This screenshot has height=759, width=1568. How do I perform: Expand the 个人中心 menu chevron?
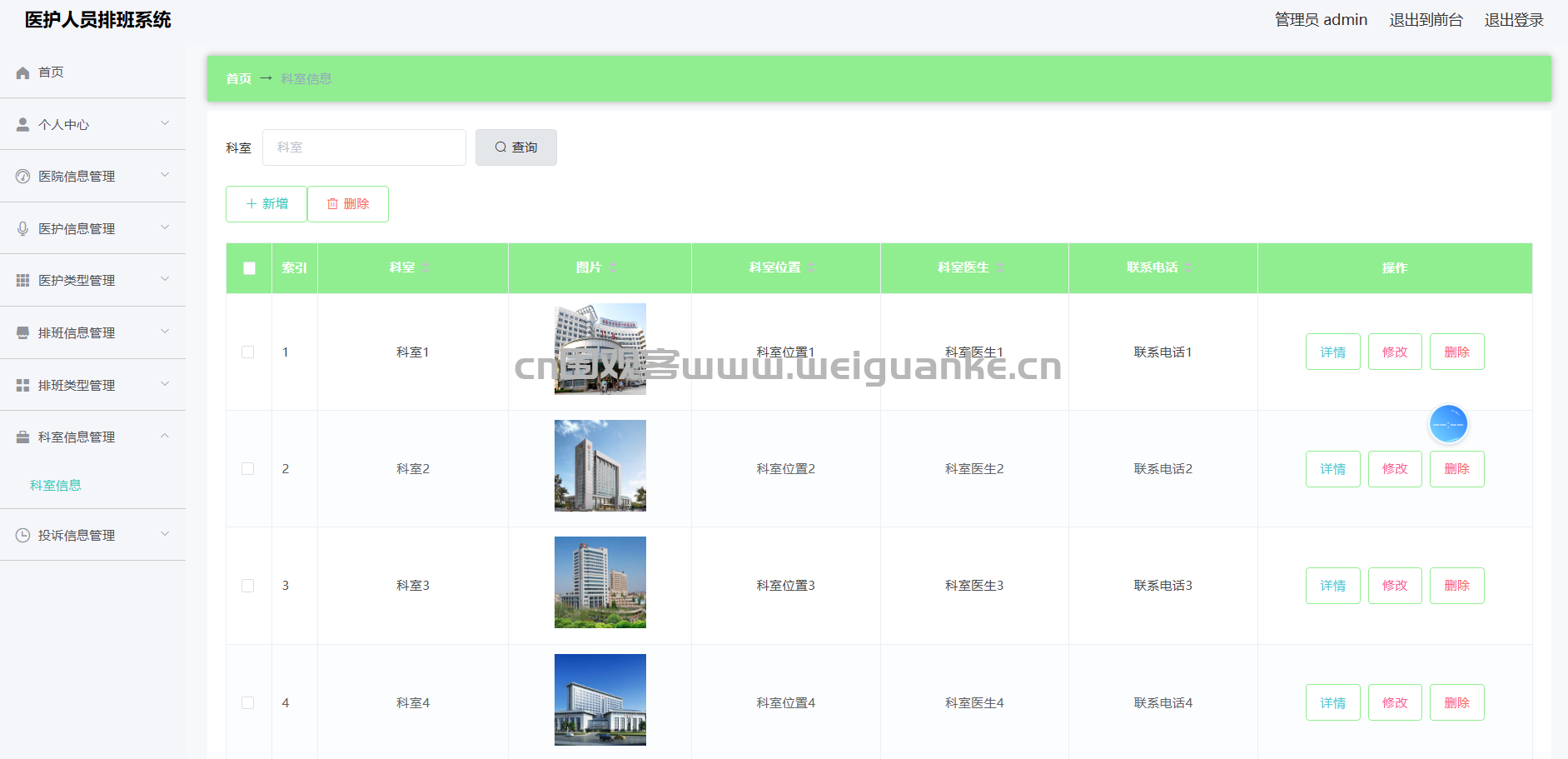coord(165,123)
